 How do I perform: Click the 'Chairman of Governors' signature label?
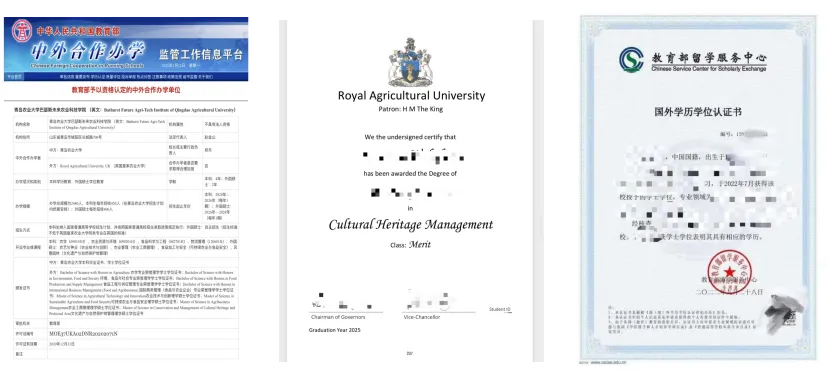click(338, 317)
